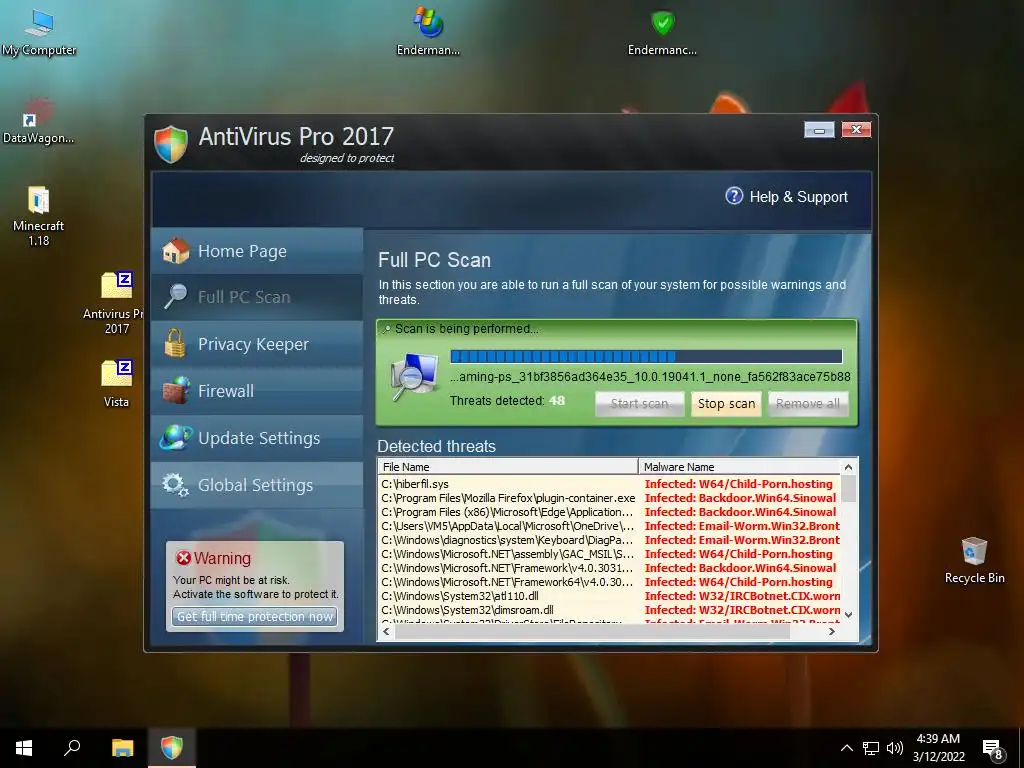Open My Computer desktop icon
The width and height of the screenshot is (1024, 768).
pos(39,32)
